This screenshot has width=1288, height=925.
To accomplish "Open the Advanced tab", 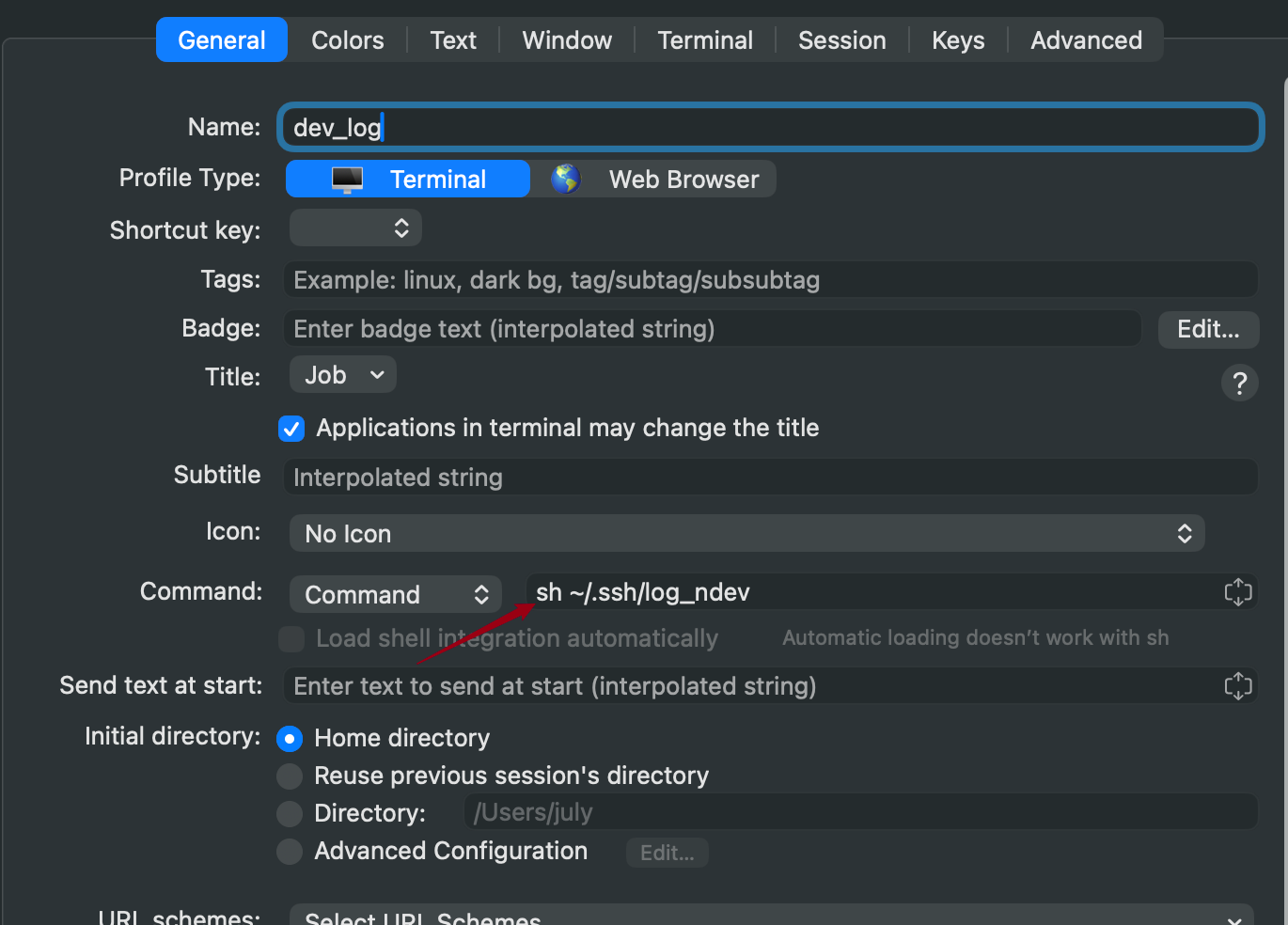I will tap(1086, 40).
